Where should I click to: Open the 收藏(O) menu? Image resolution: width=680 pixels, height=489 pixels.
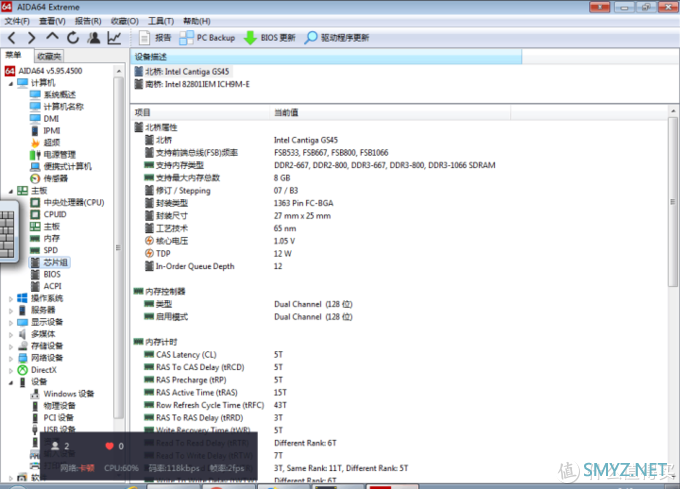click(124, 21)
